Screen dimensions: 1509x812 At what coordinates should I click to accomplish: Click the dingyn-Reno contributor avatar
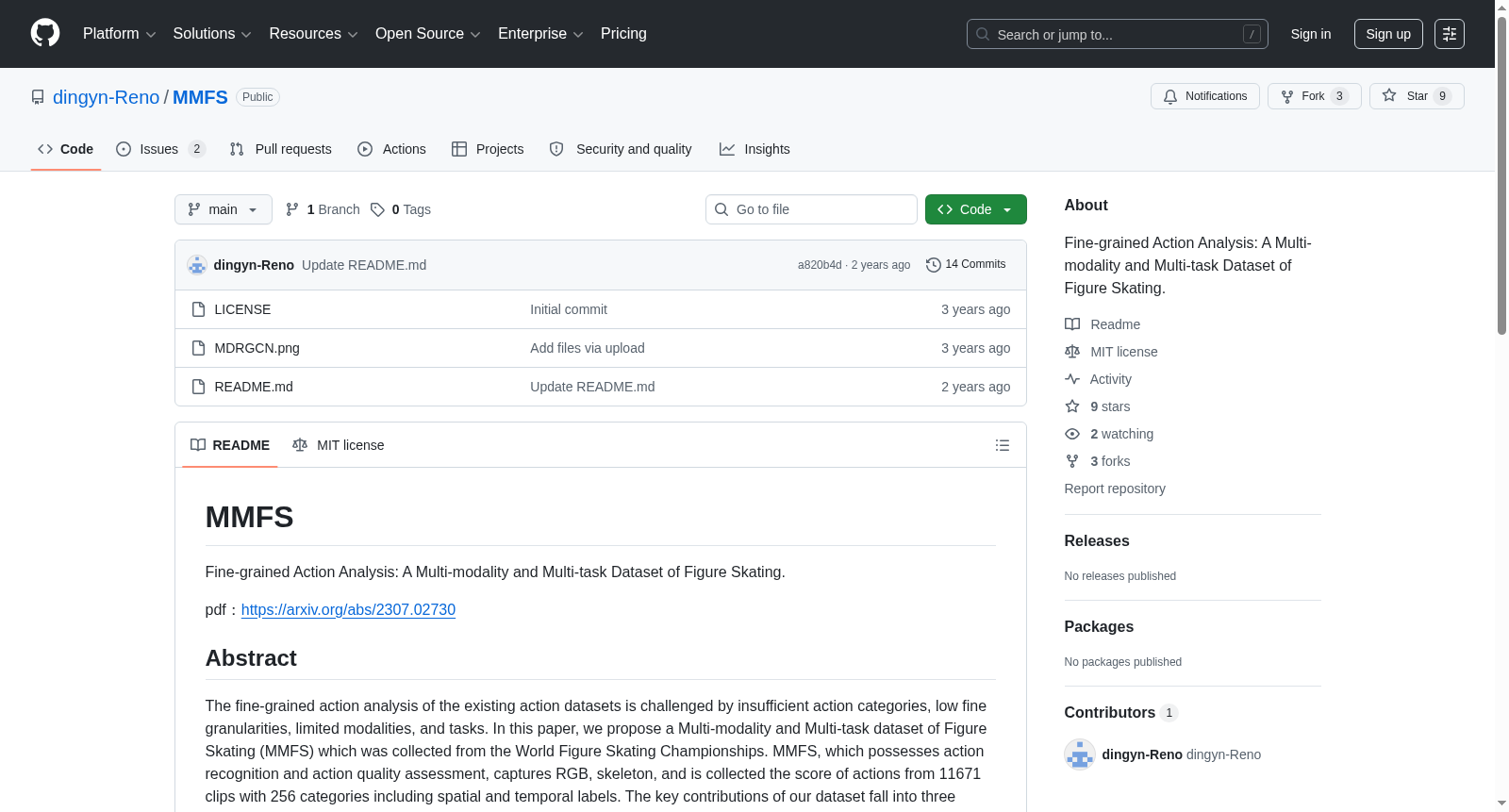coord(1080,754)
